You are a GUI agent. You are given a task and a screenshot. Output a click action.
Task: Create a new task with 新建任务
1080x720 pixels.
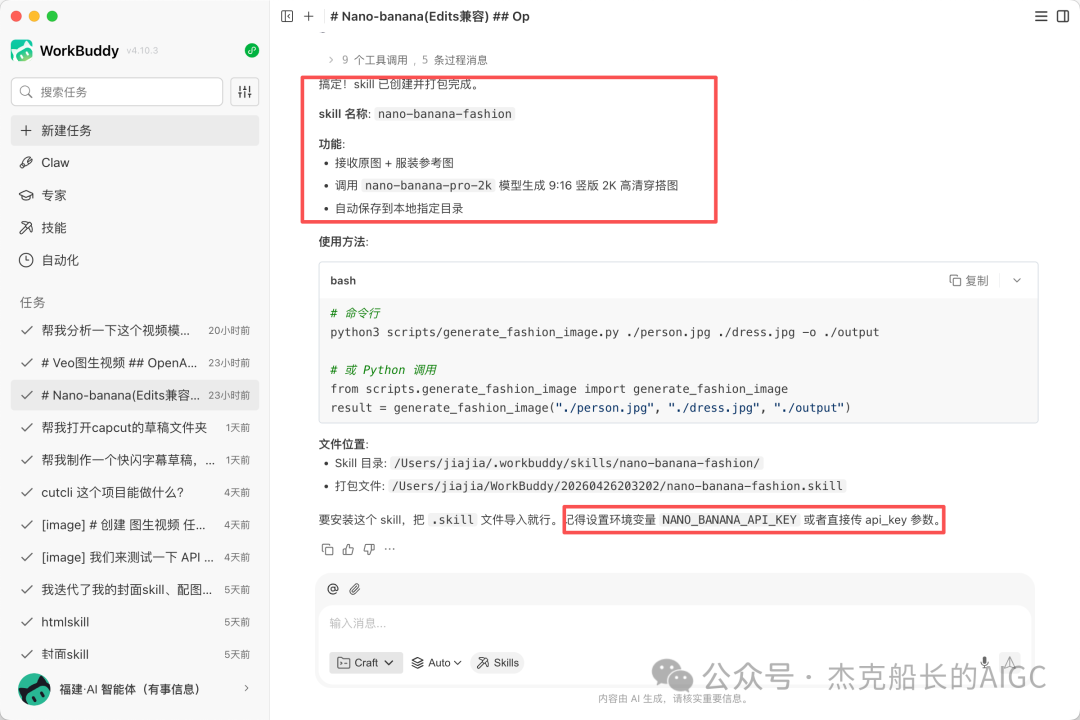[135, 130]
